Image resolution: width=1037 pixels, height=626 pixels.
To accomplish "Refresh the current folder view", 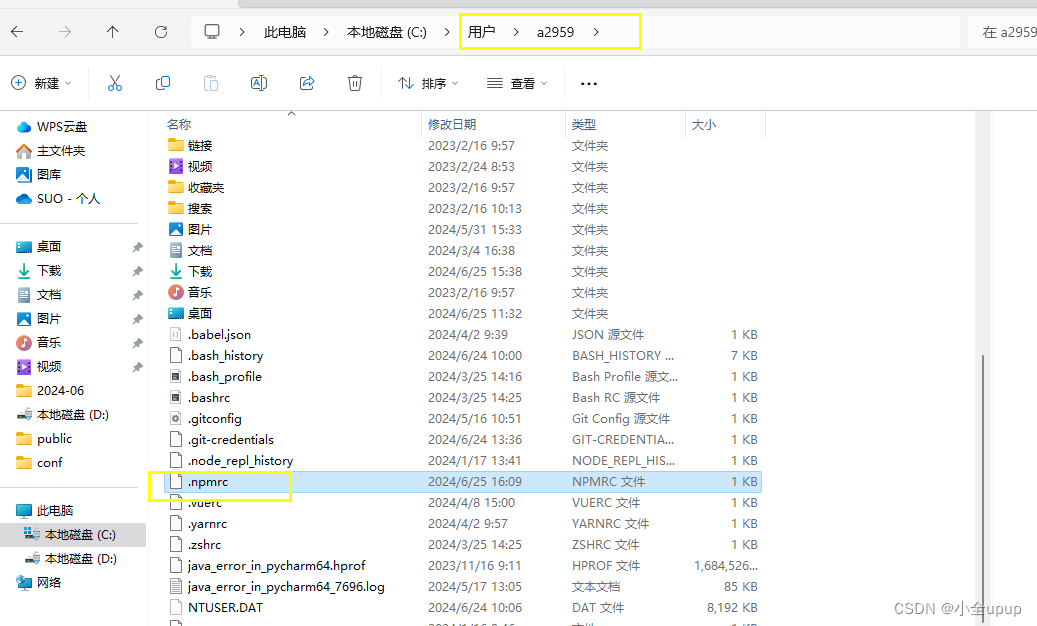I will click(161, 32).
